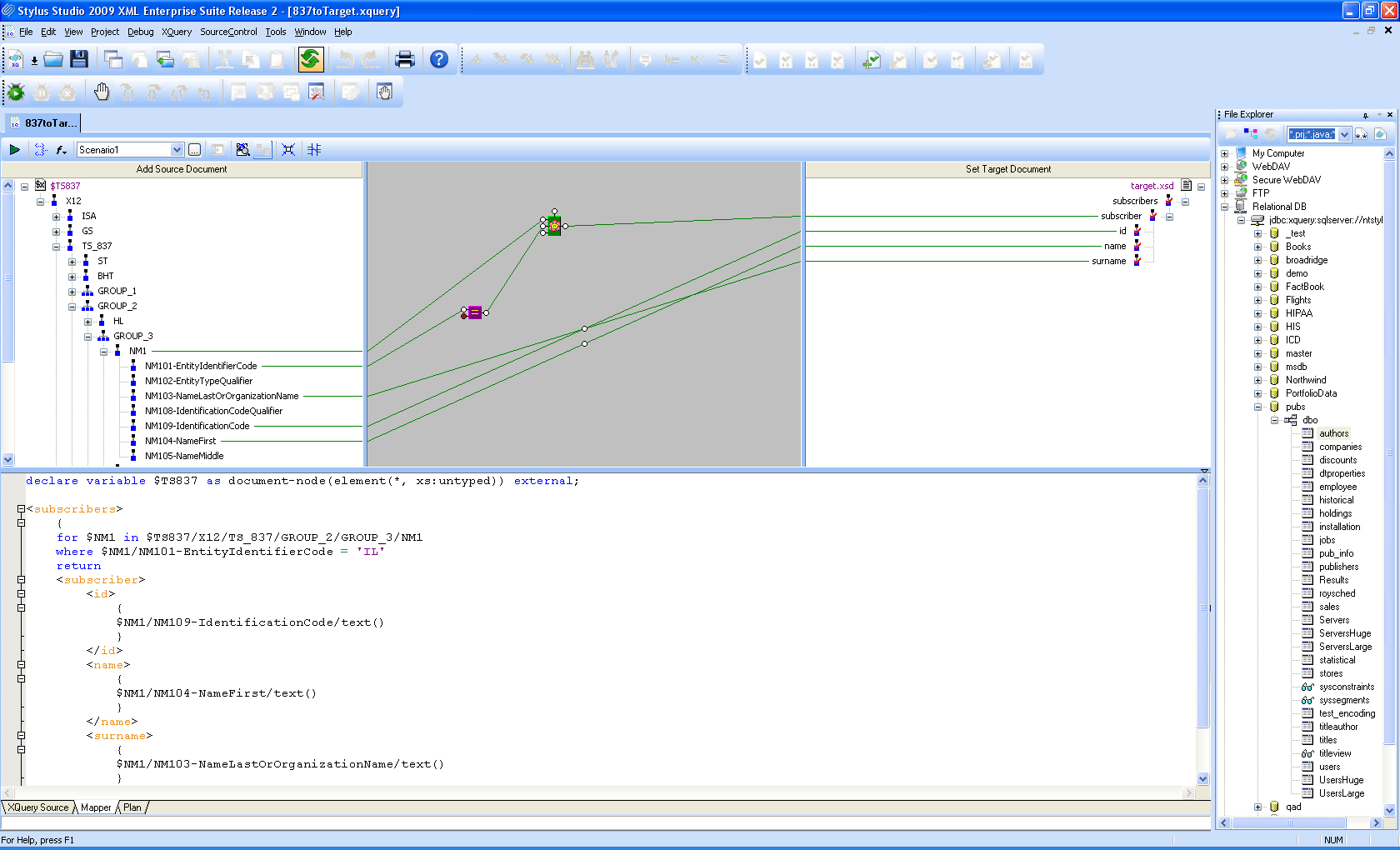Click the Save floppy disk icon
1400x850 pixels.
pyautogui.click(x=79, y=59)
